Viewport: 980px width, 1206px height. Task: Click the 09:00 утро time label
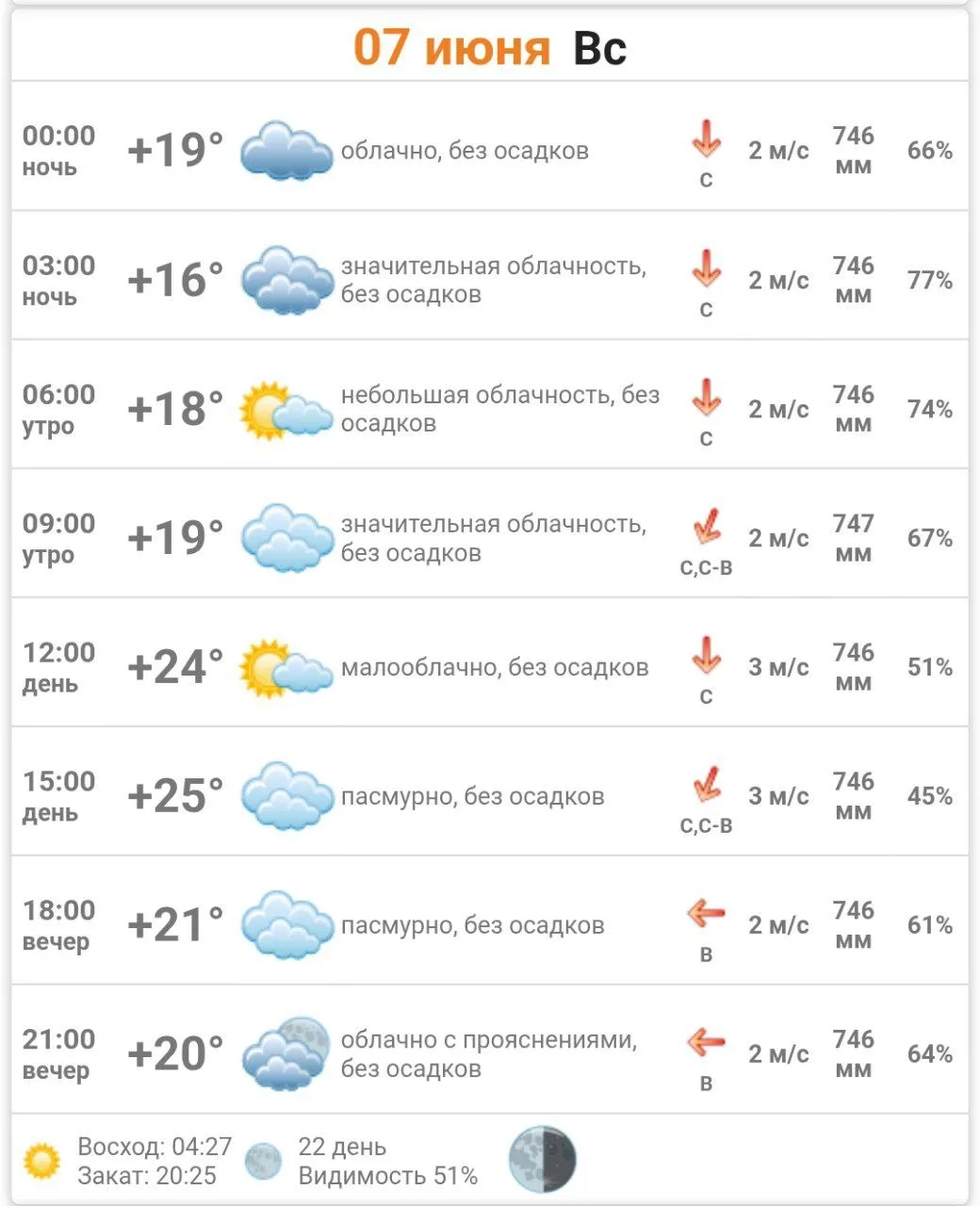coord(58,538)
